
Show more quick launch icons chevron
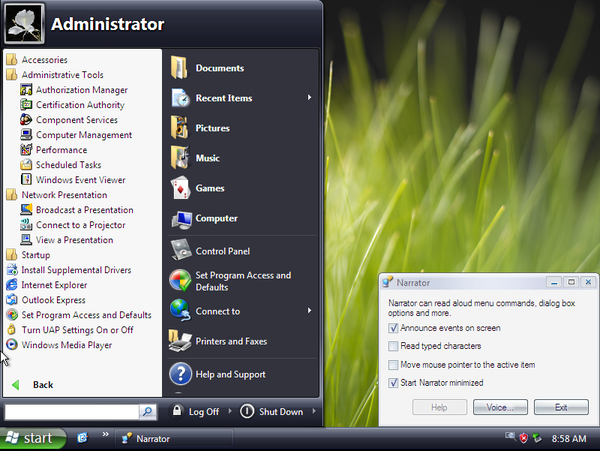[105, 434]
